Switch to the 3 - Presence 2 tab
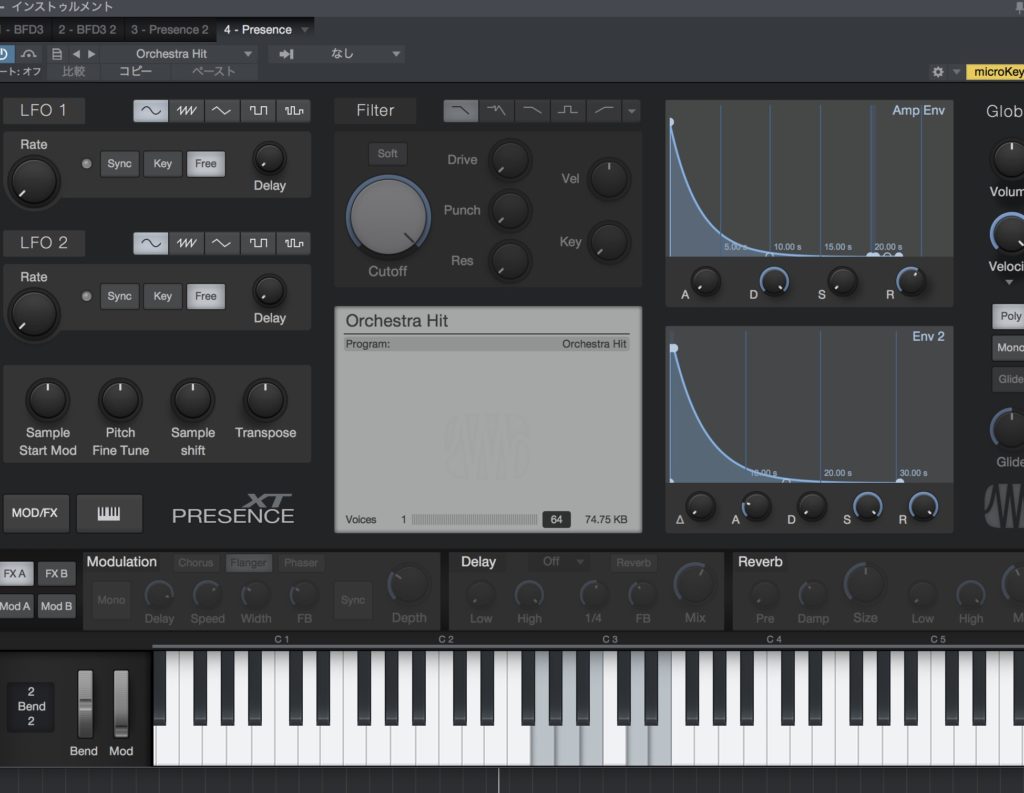Screen dimensions: 1024x793 coord(170,30)
